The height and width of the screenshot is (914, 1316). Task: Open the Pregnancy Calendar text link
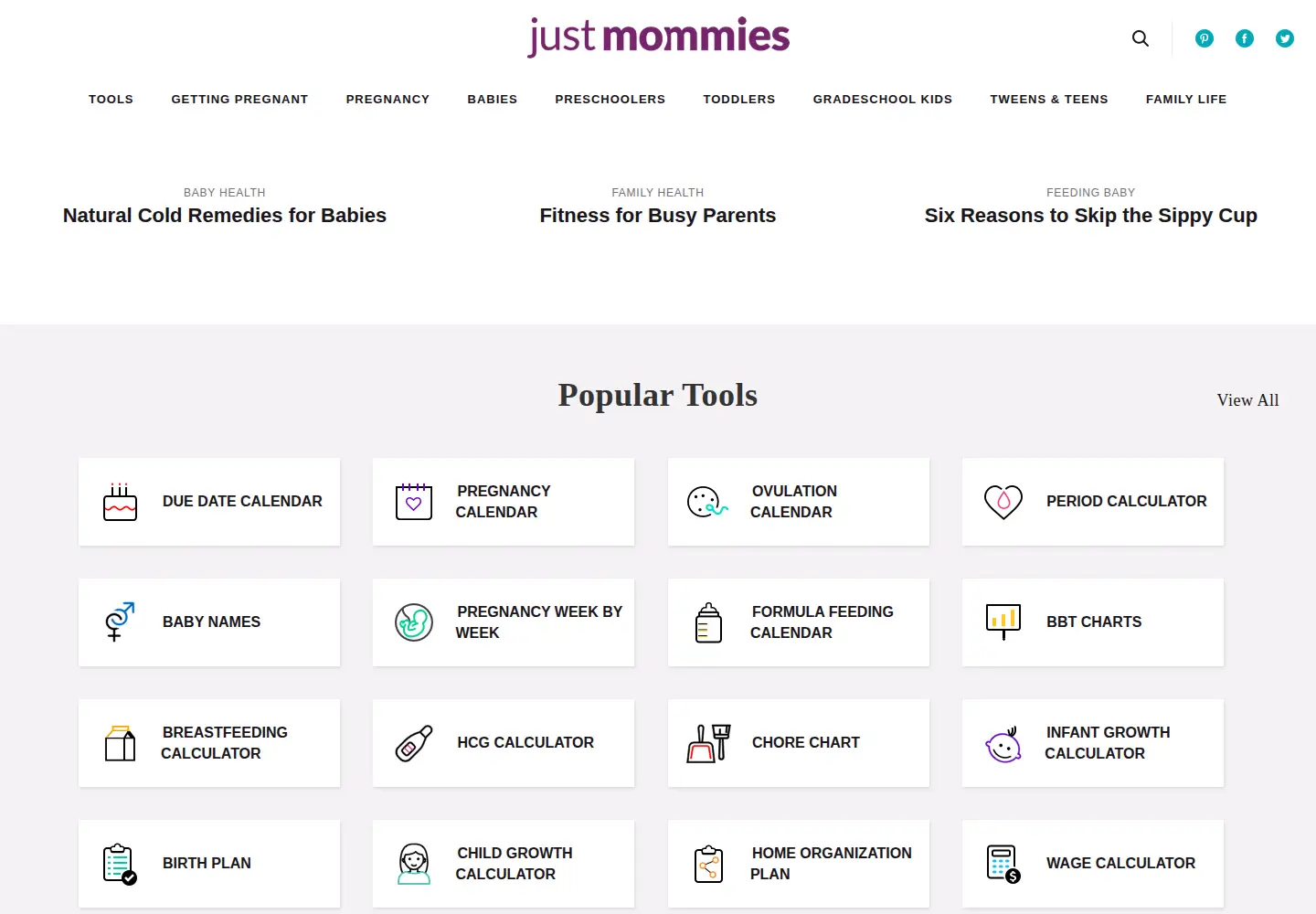click(x=504, y=502)
